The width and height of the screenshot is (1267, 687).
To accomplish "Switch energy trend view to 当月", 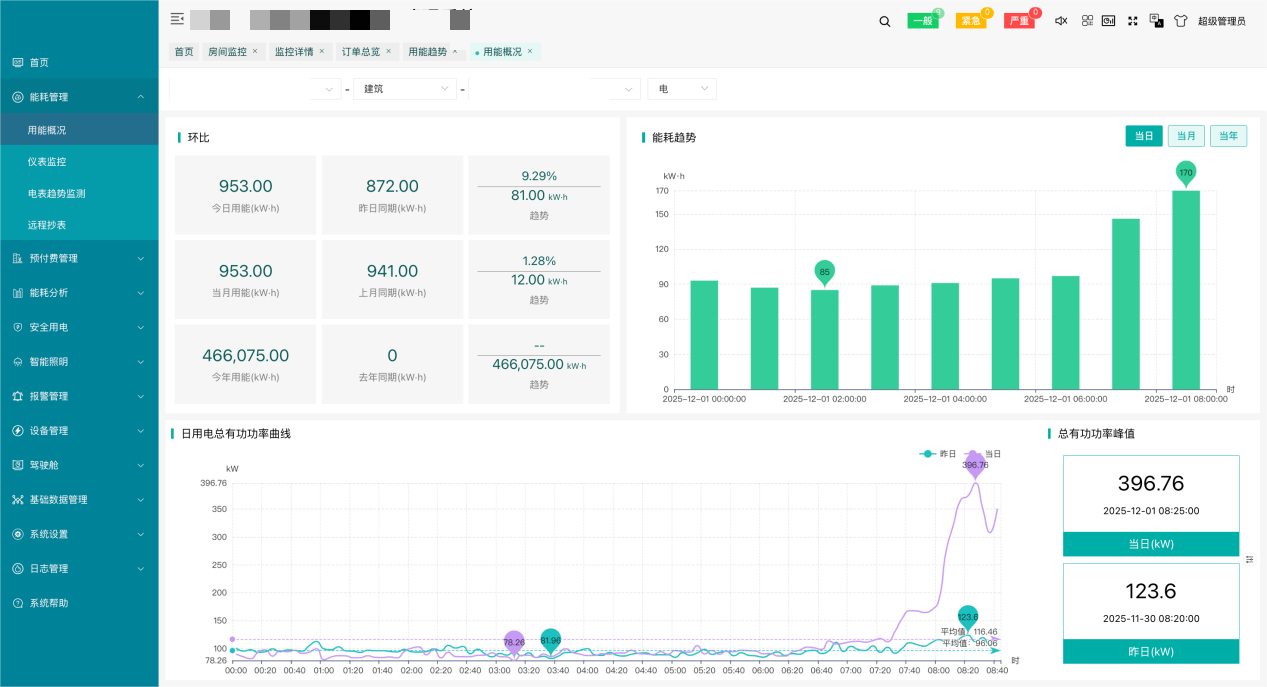I will click(1186, 135).
